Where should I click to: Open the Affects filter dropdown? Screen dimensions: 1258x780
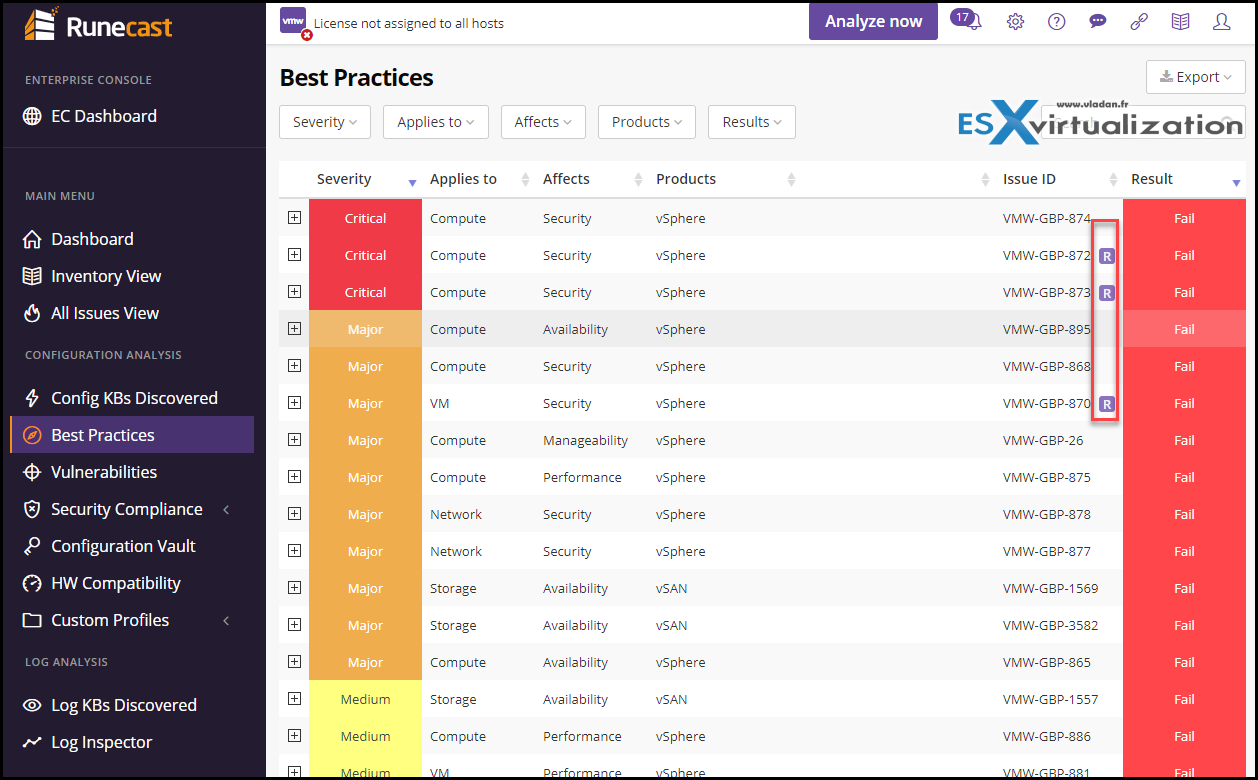[x=543, y=122]
